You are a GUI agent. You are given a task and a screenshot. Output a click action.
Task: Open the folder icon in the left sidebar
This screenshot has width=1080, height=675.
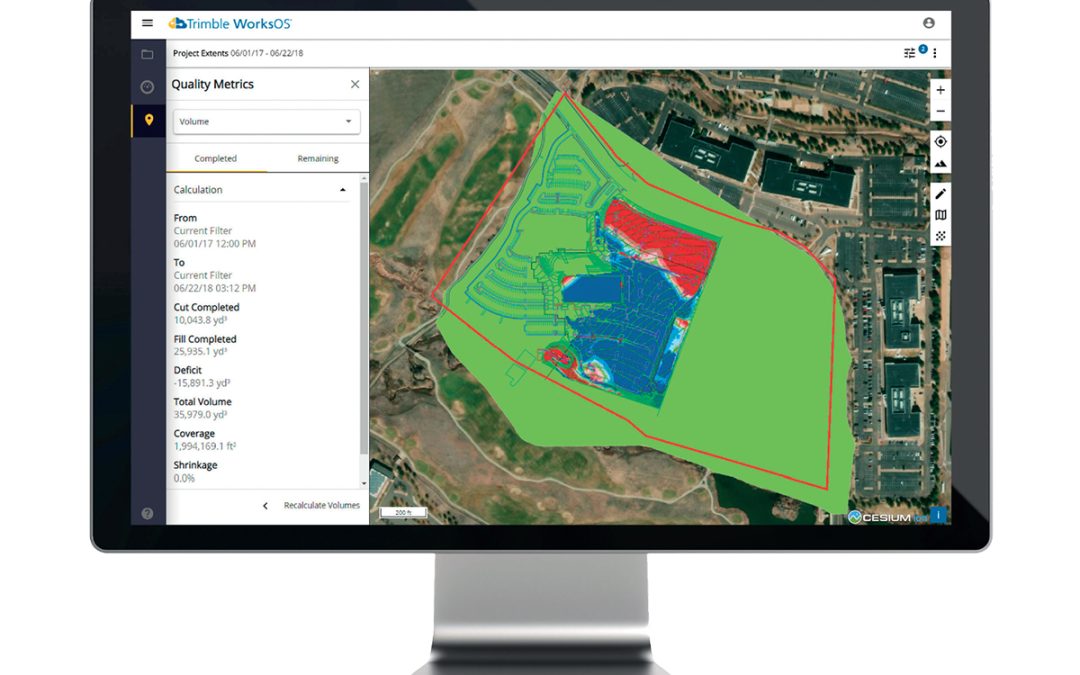[146, 53]
